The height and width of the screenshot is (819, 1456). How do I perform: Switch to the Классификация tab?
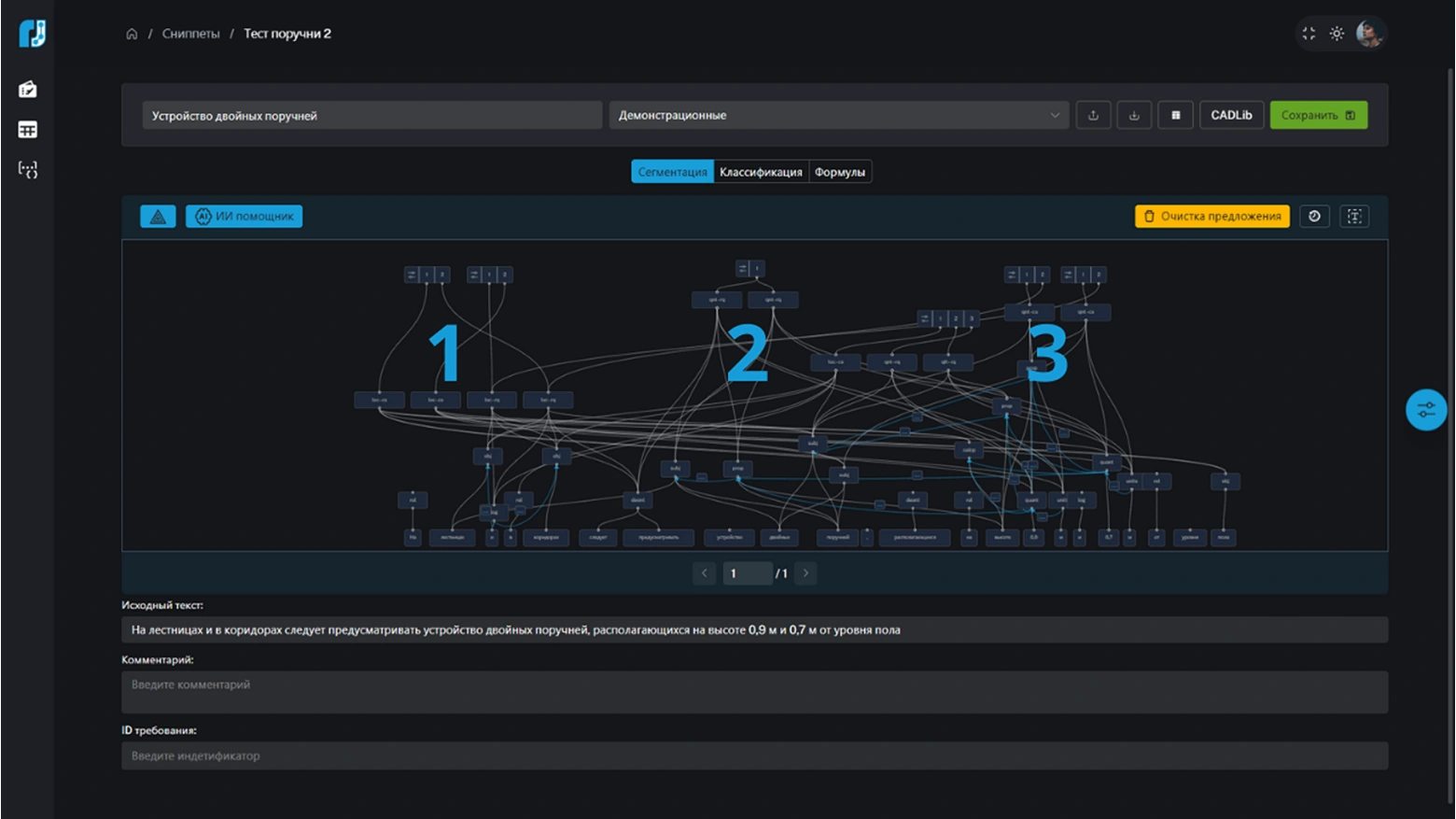coord(761,172)
